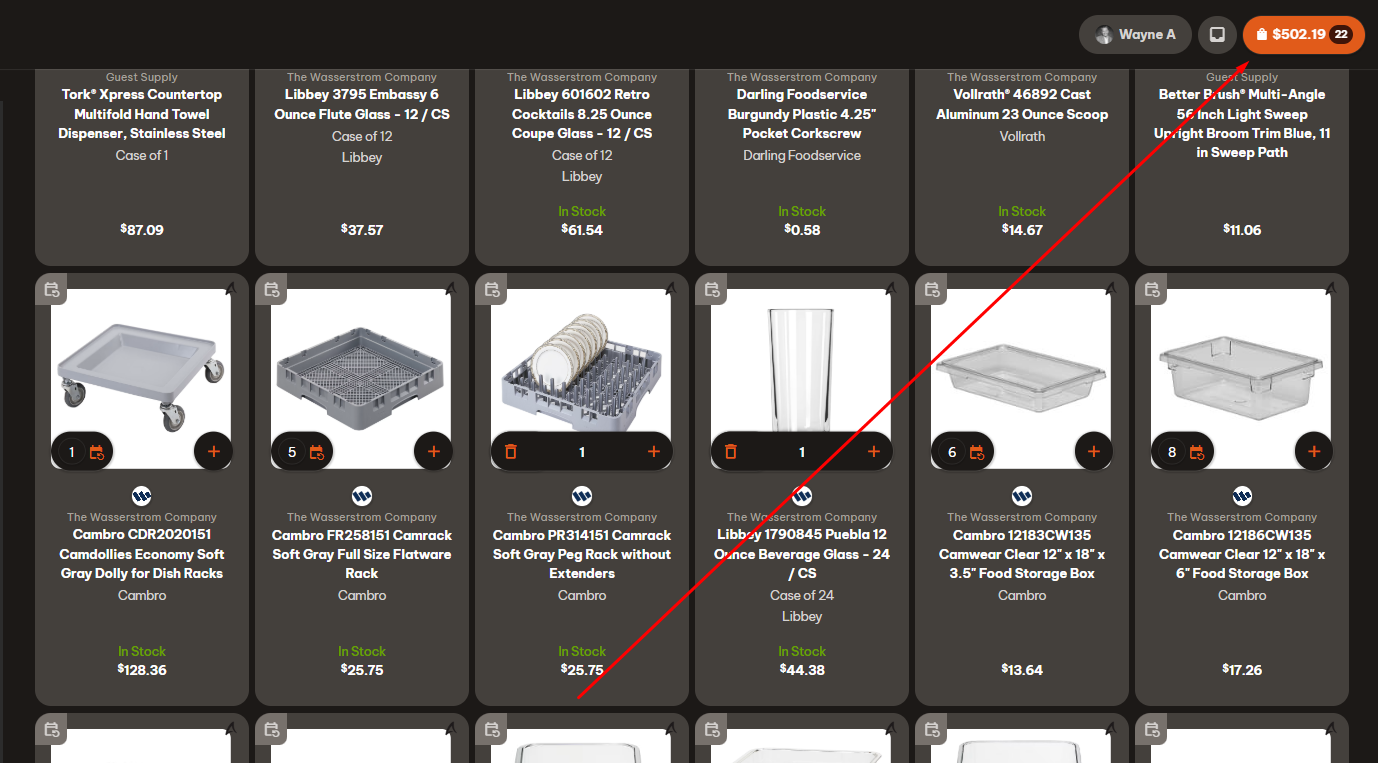This screenshot has height=763, width=1378.
Task: Add Cambro FR258151 flatware rack with plus
Action: pos(433,452)
